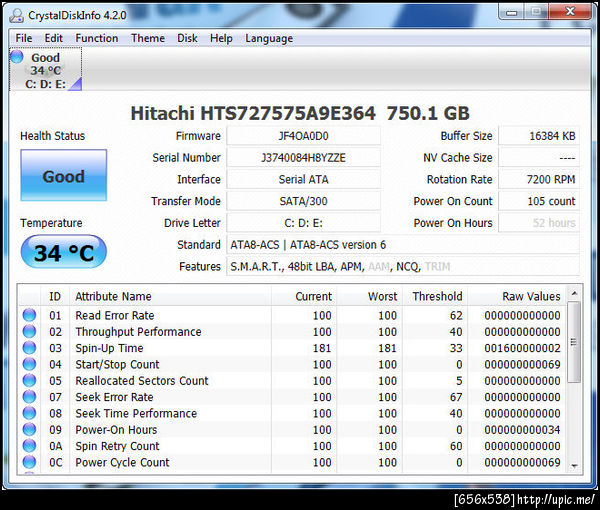Screen dimensions: 600x510
Task: Select the Read Error Rate row text
Action: pyautogui.click(x=115, y=315)
